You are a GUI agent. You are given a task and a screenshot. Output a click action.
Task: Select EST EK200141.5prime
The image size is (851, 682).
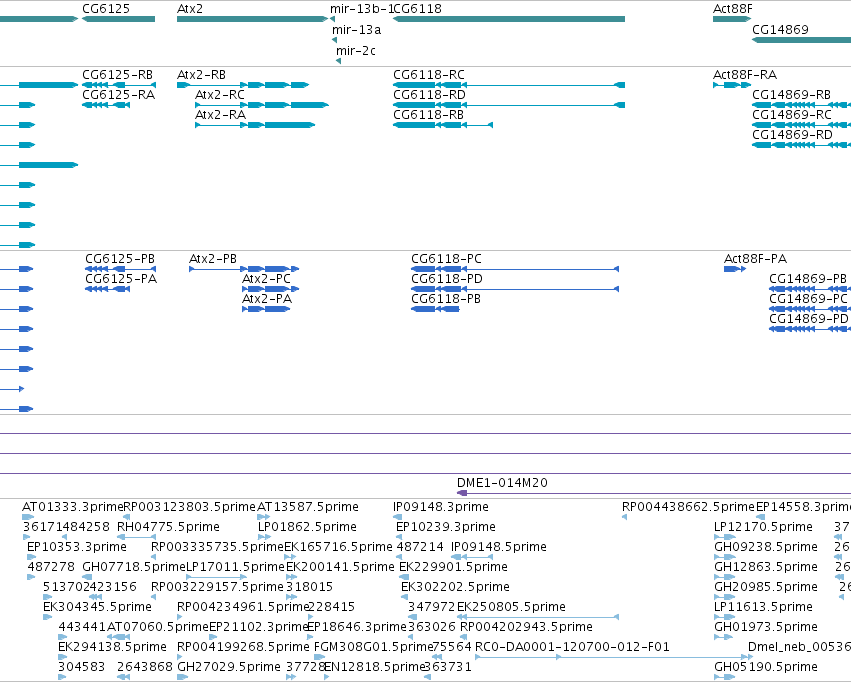tap(340, 566)
